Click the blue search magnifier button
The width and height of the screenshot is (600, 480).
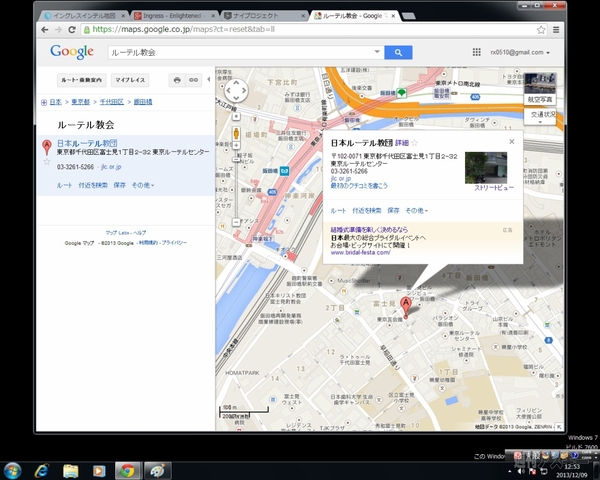pyautogui.click(x=398, y=52)
